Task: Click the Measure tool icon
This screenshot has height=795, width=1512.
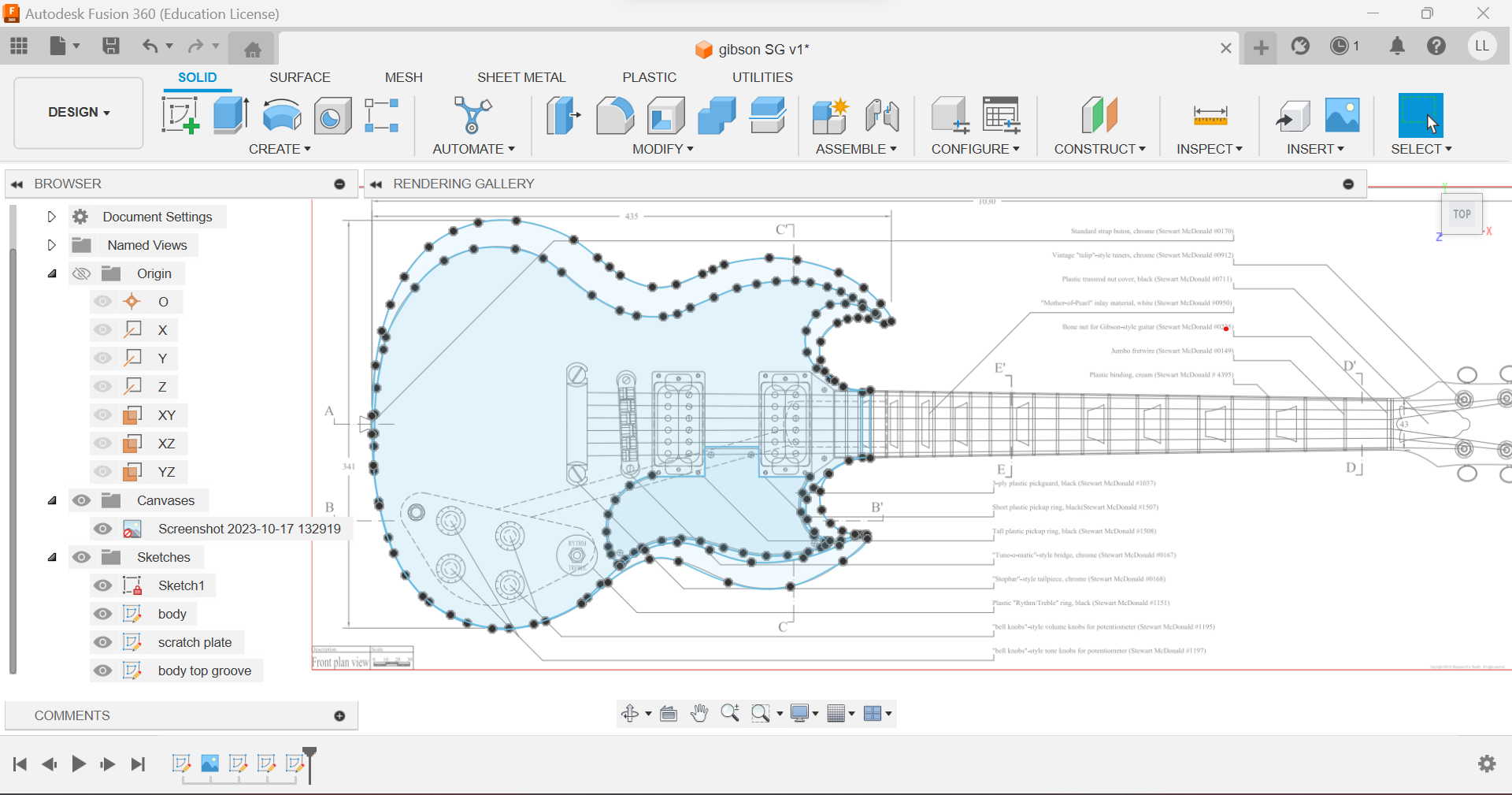Action: pyautogui.click(x=1210, y=115)
